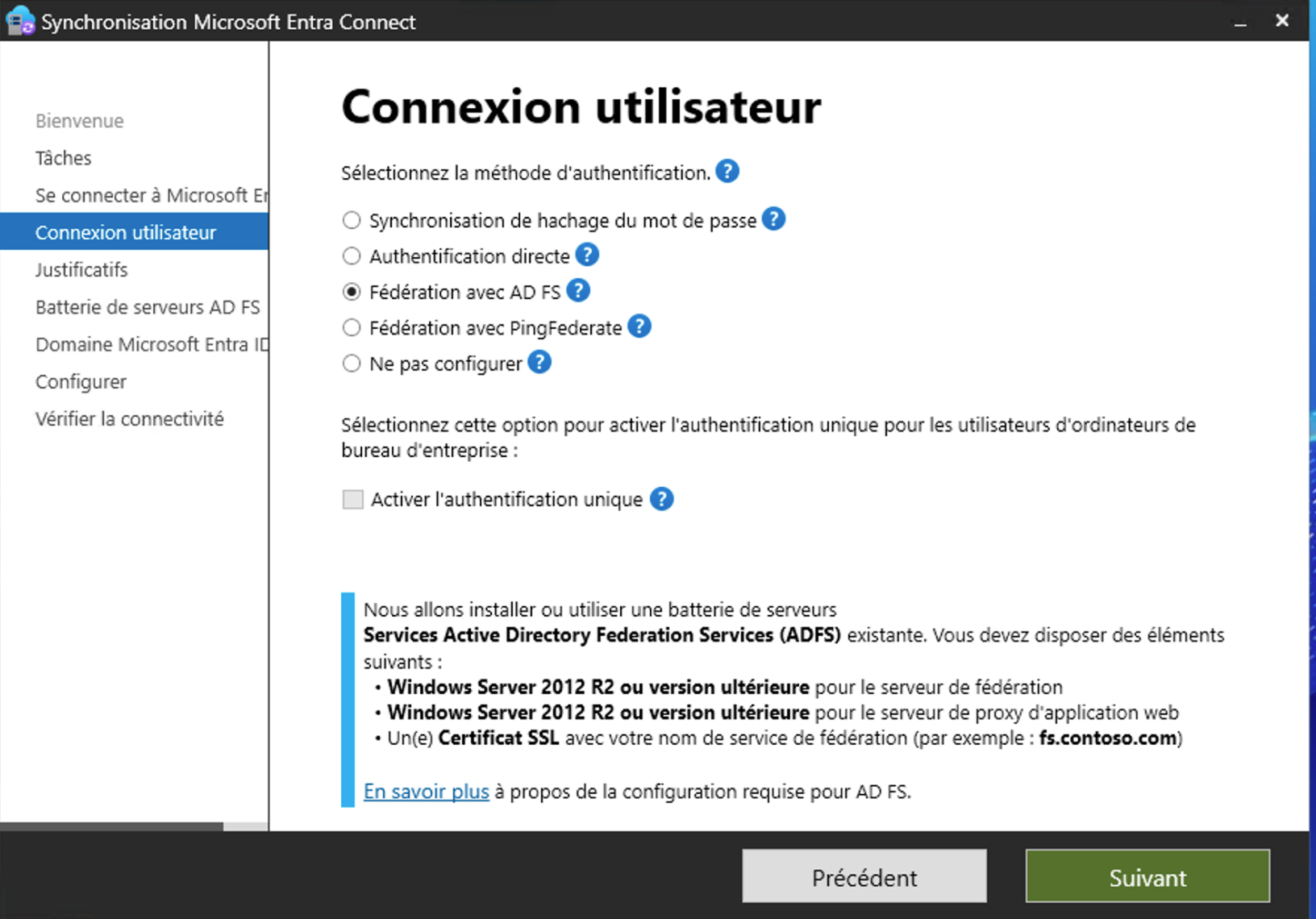Click the Suivant button

pyautogui.click(x=1147, y=876)
